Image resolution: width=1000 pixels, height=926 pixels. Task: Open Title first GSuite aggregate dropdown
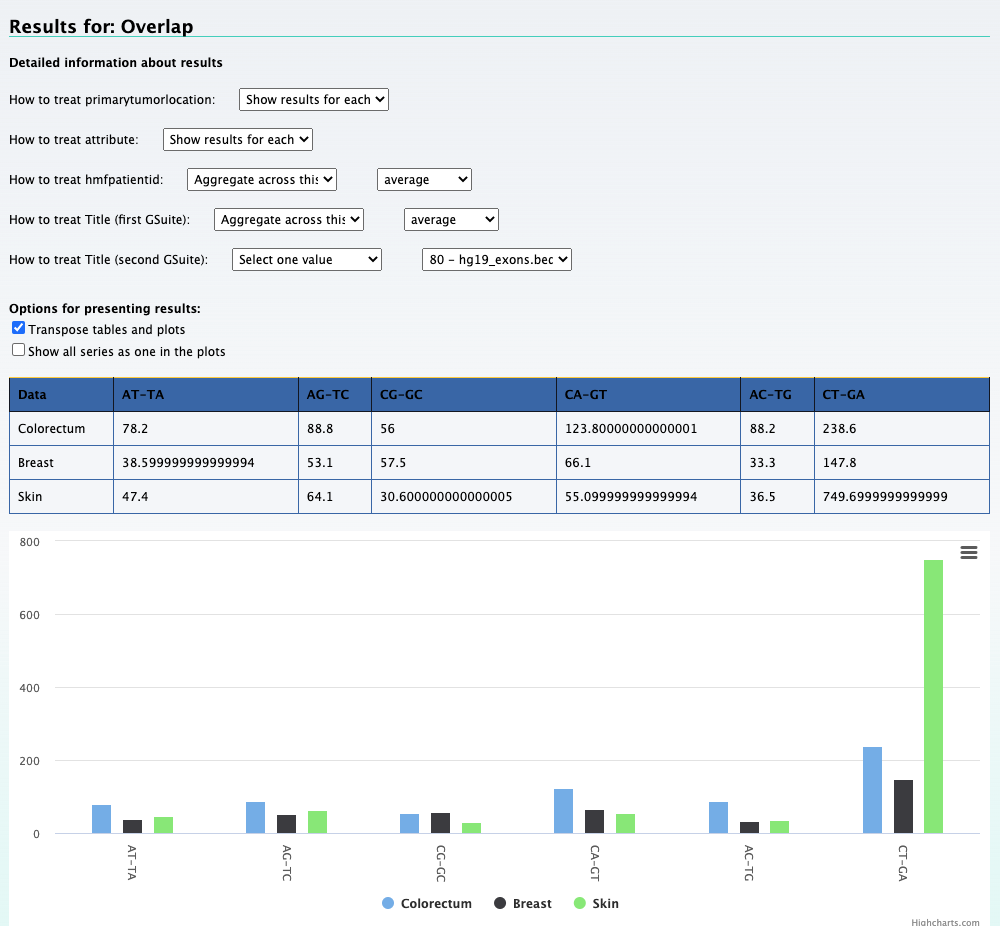289,220
